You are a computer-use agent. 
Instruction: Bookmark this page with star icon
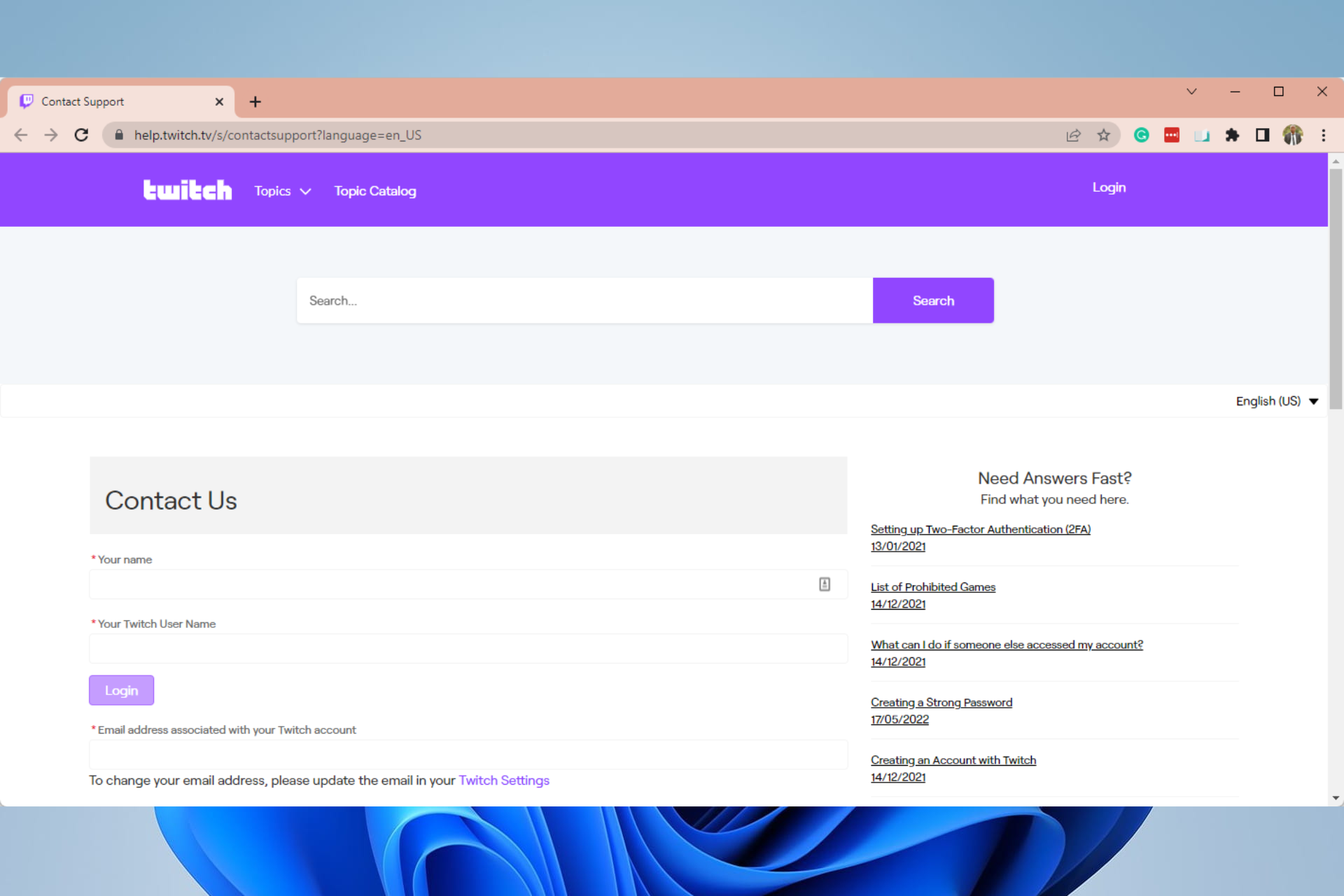pos(1104,135)
